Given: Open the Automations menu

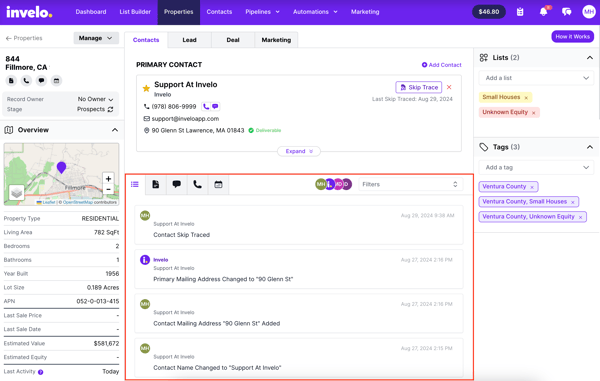Looking at the screenshot, I should (x=315, y=12).
